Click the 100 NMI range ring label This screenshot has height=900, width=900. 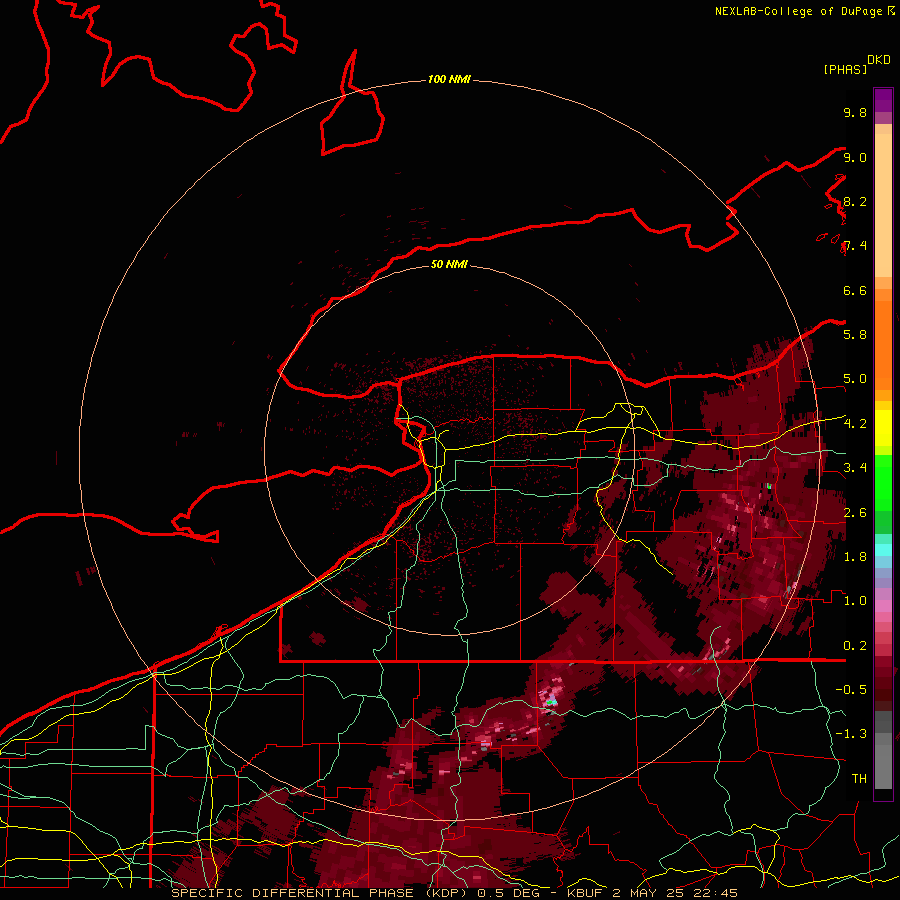[449, 79]
